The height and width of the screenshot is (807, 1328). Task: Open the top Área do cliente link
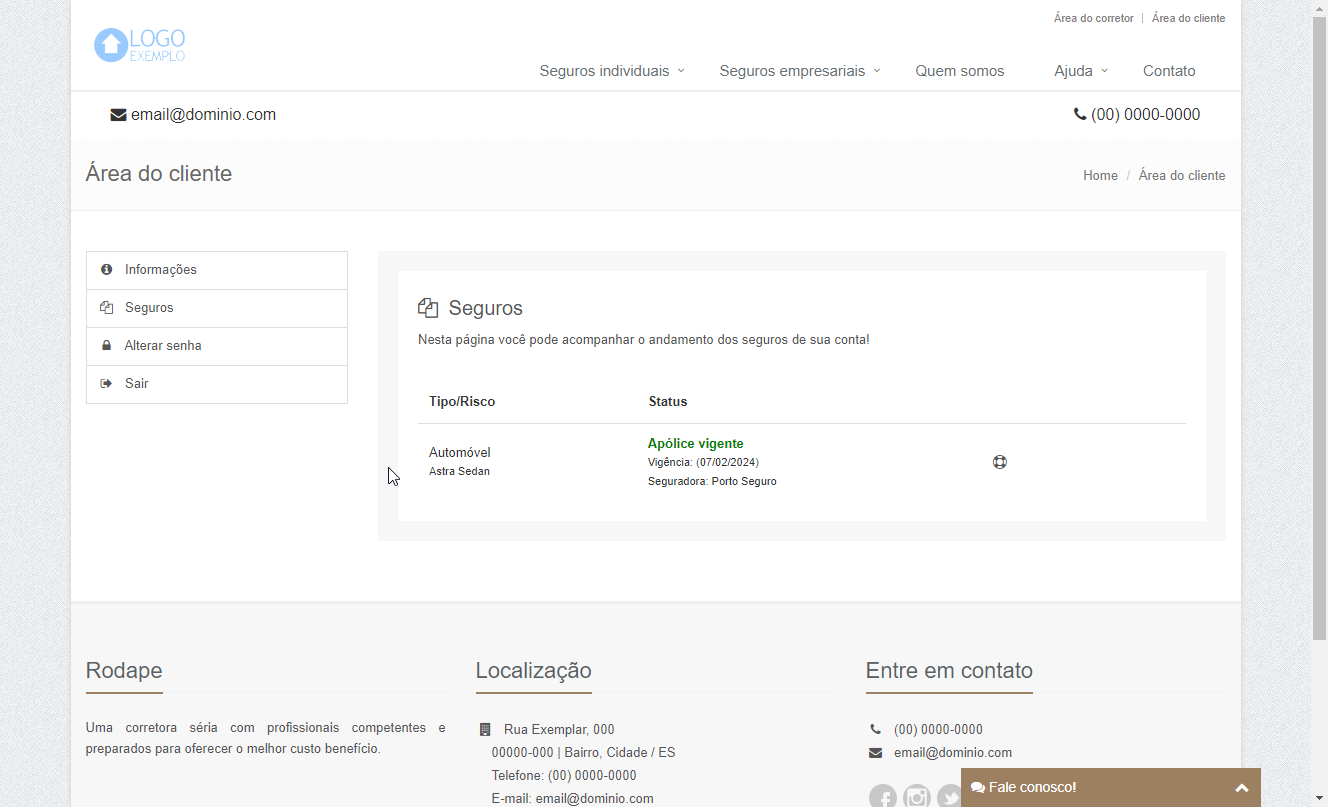pyautogui.click(x=1188, y=18)
